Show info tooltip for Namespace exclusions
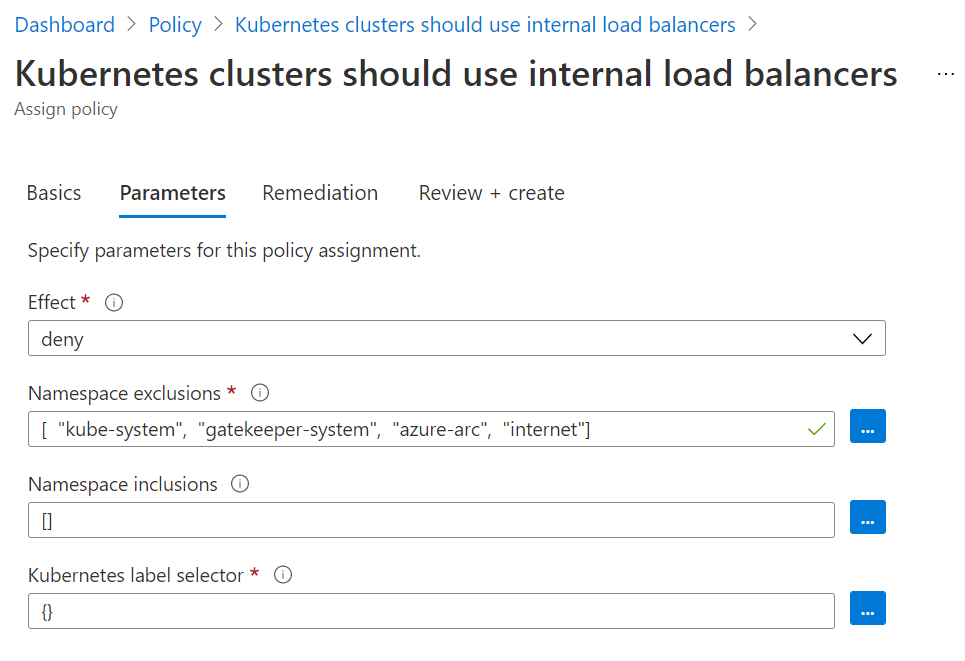The width and height of the screenshot is (965, 661). 260,393
